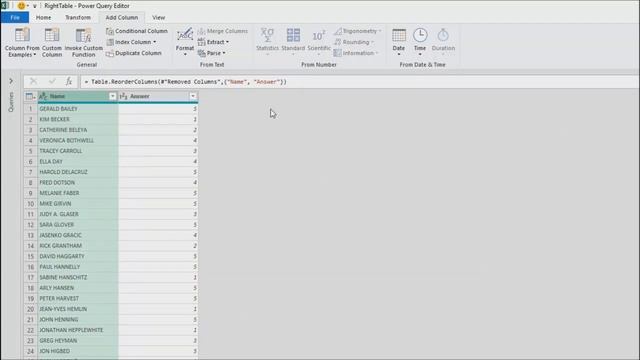This screenshot has height=360, width=640.
Task: Add a Conditional Column
Action: tap(137, 31)
